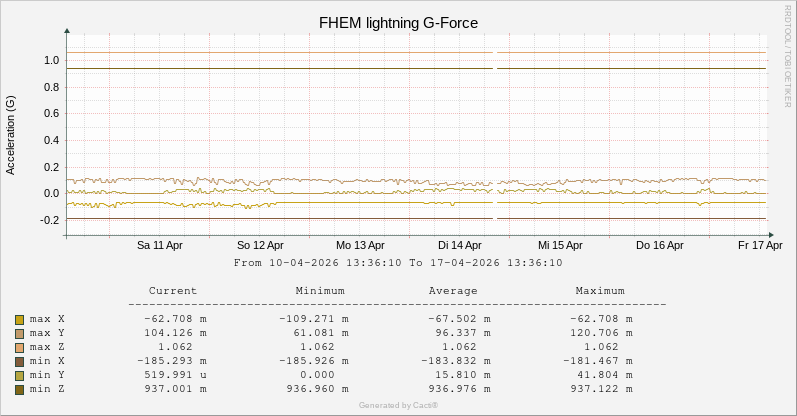This screenshot has height=416, width=797.
Task: Click the min X legend color swatch
Action: coord(19,361)
